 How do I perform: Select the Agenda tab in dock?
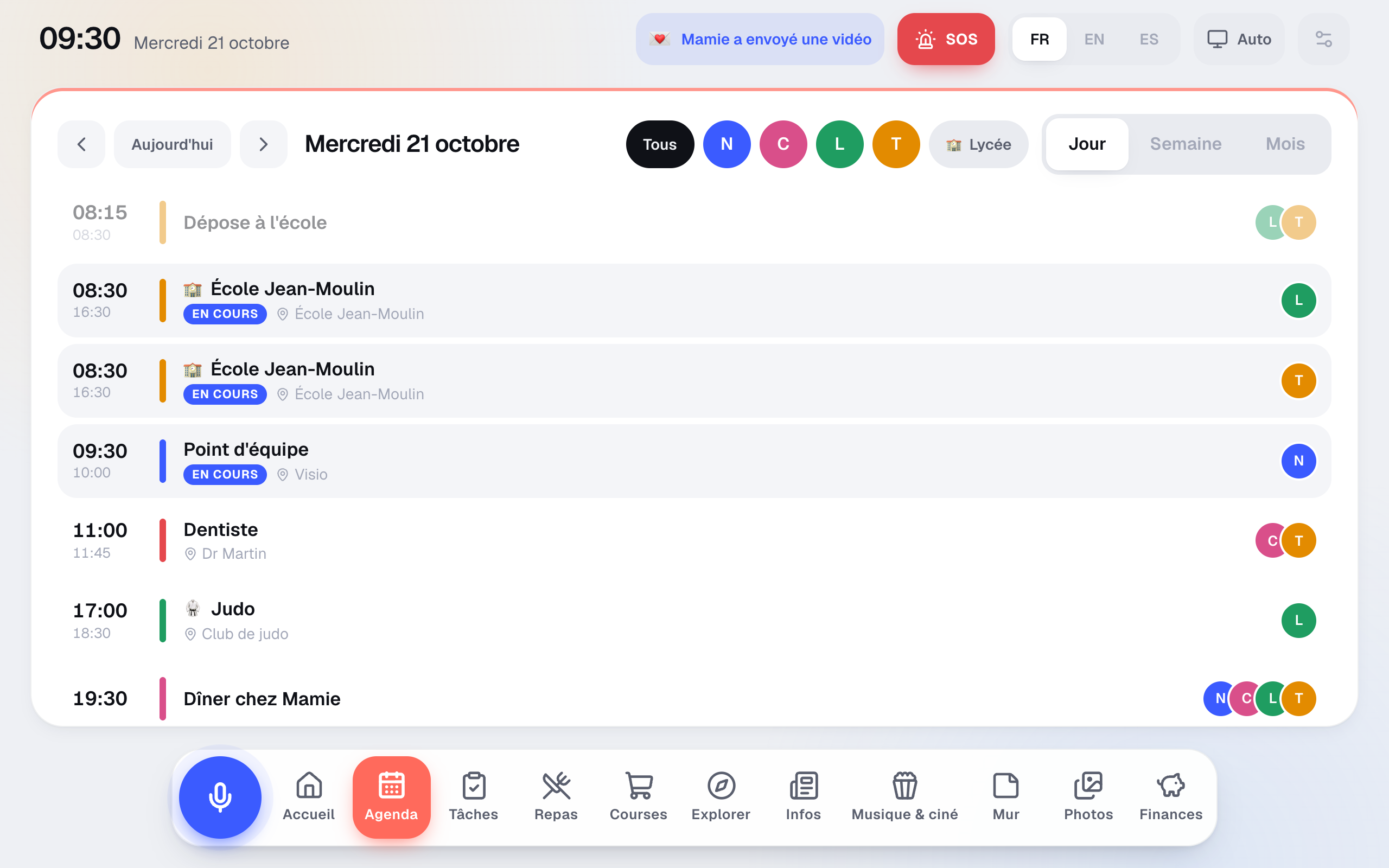click(x=391, y=797)
